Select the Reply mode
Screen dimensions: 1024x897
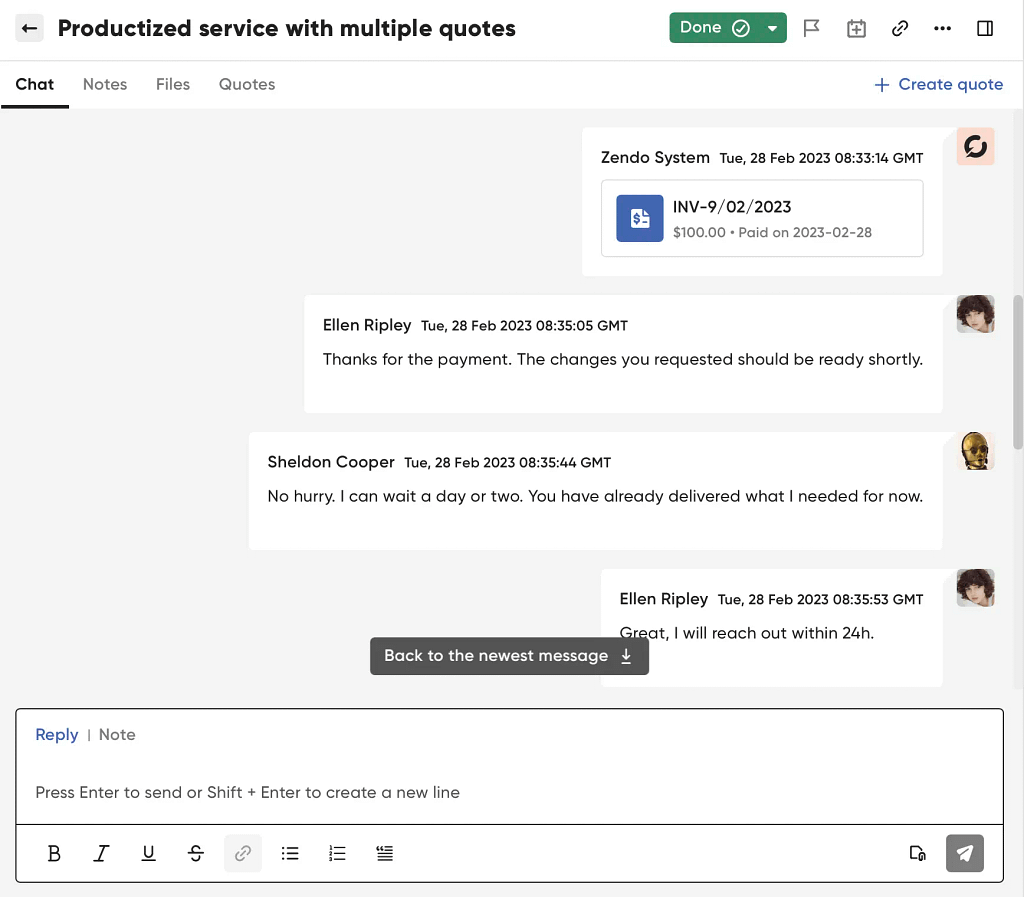[57, 734]
